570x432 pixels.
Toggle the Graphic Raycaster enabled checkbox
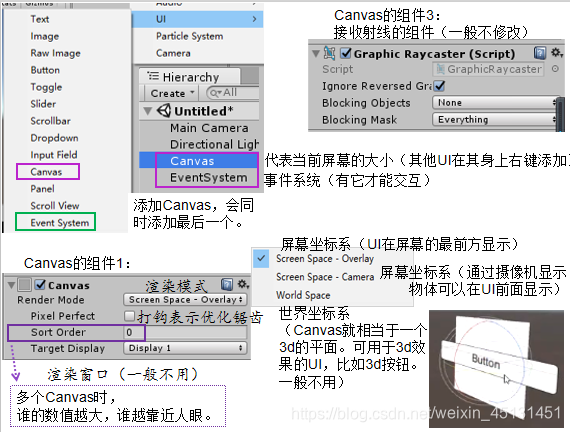tap(345, 53)
